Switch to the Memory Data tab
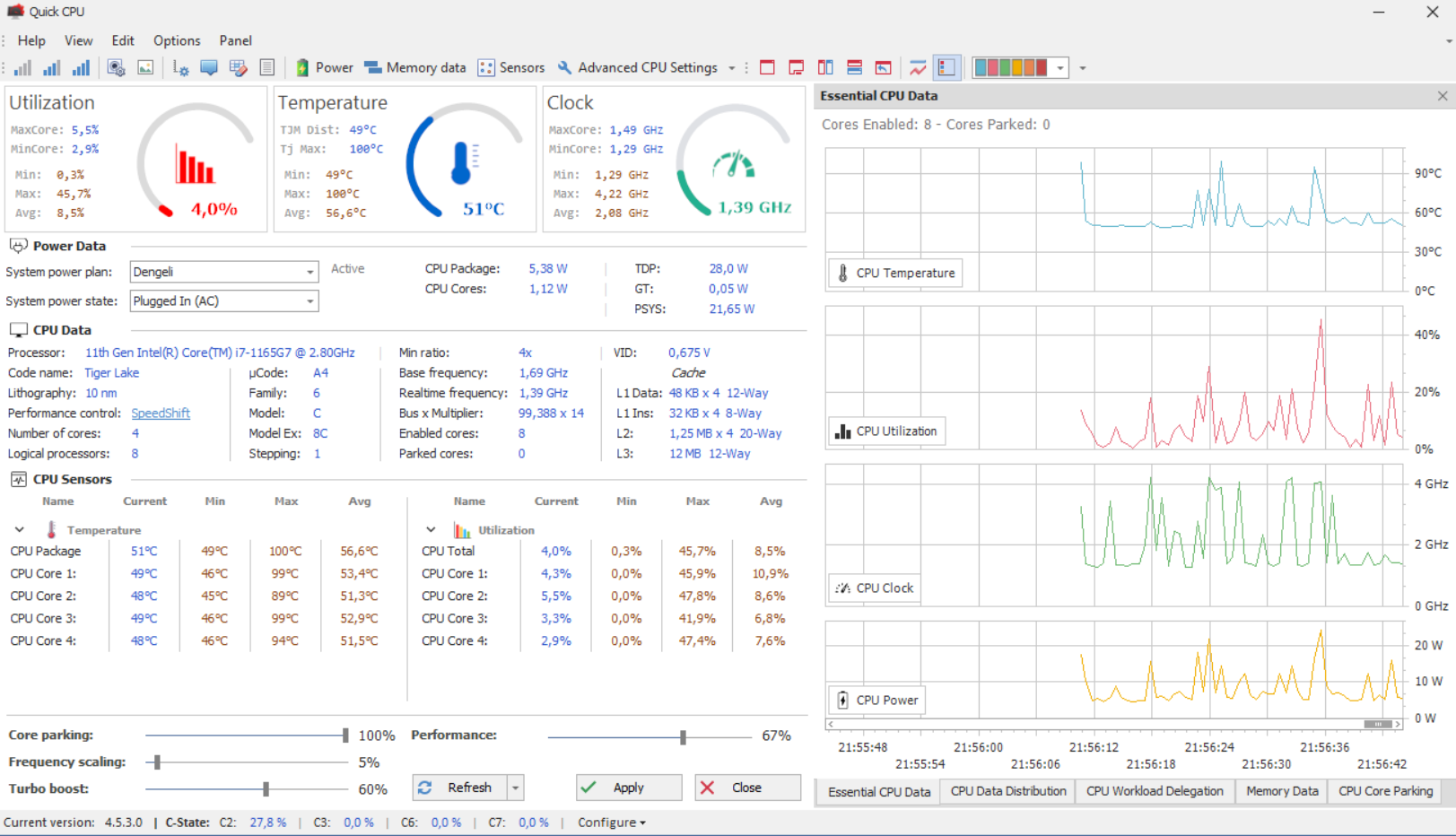This screenshot has height=836, width=1456. tap(1282, 791)
